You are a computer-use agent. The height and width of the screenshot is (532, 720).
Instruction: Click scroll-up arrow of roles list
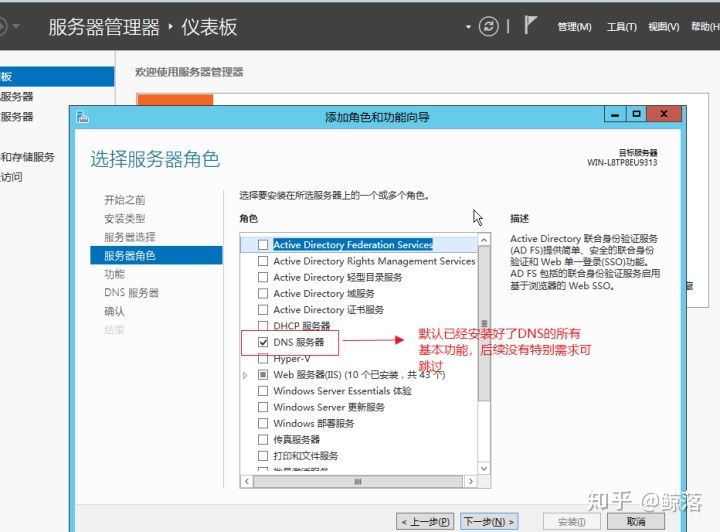[484, 240]
